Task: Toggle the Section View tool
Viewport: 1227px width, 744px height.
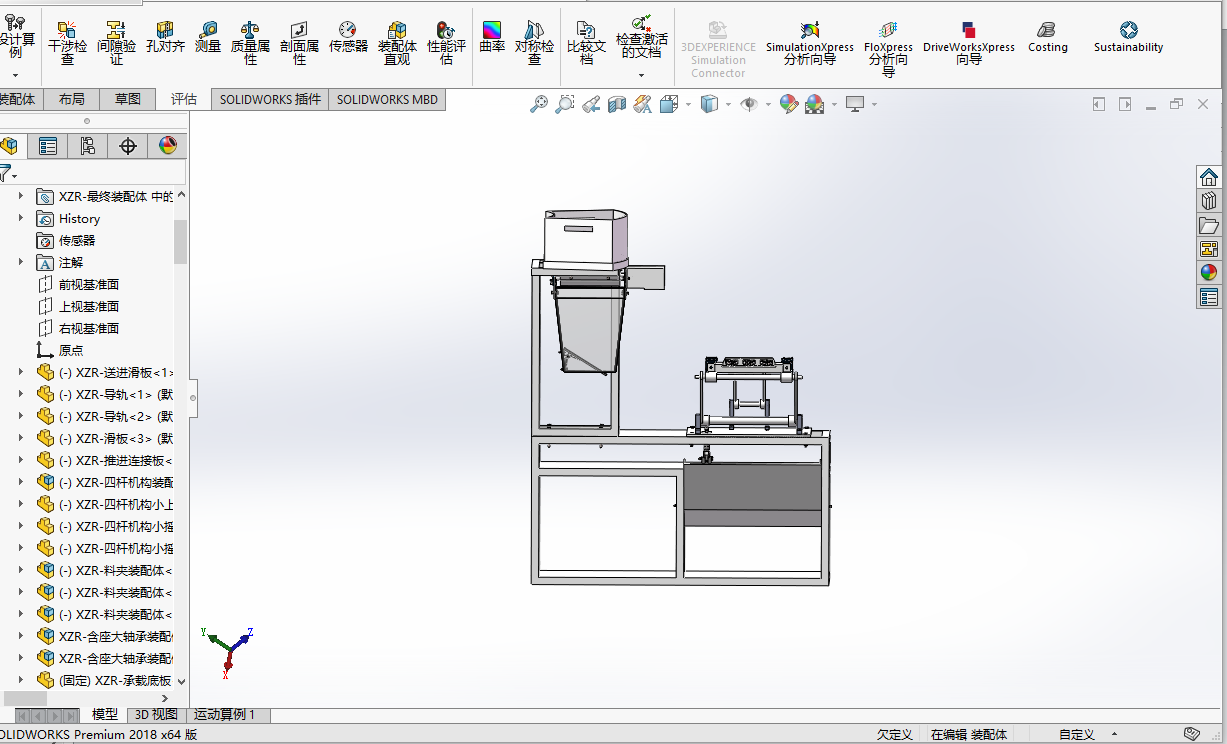Action: 617,104
